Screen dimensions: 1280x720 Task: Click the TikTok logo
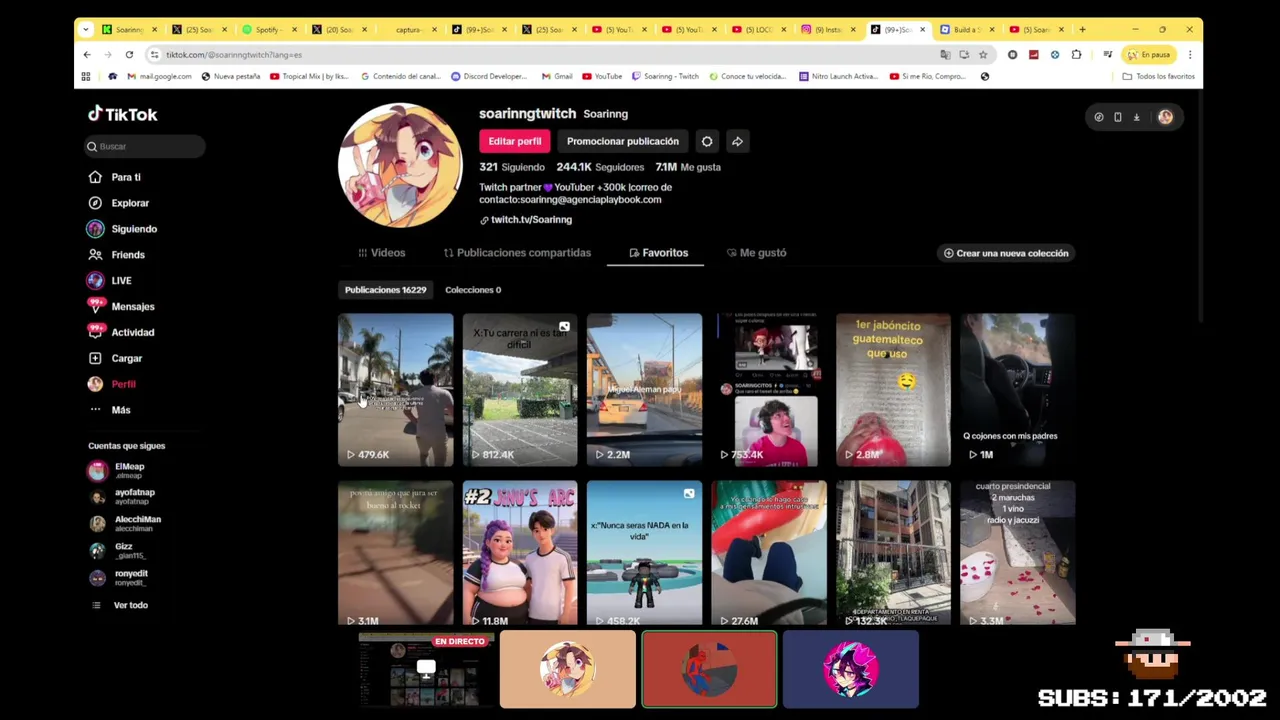click(122, 114)
